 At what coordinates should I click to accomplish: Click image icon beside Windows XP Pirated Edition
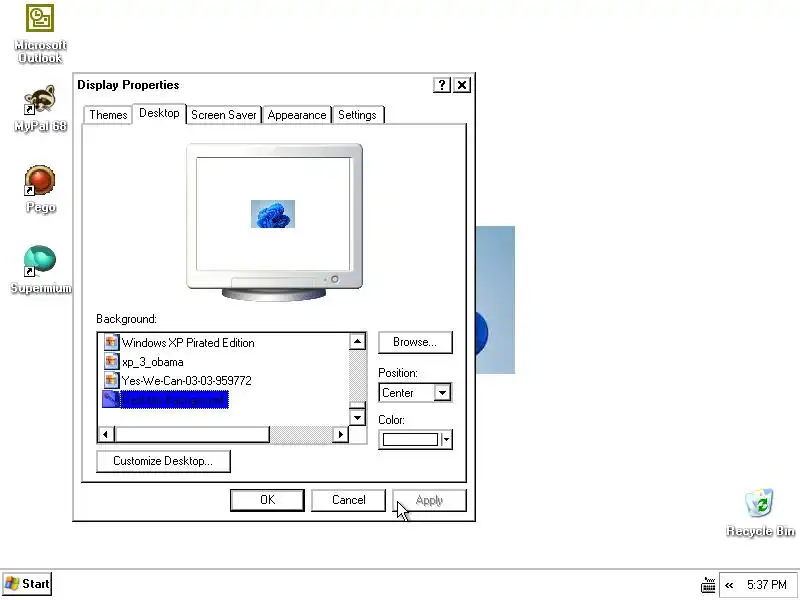tap(111, 342)
